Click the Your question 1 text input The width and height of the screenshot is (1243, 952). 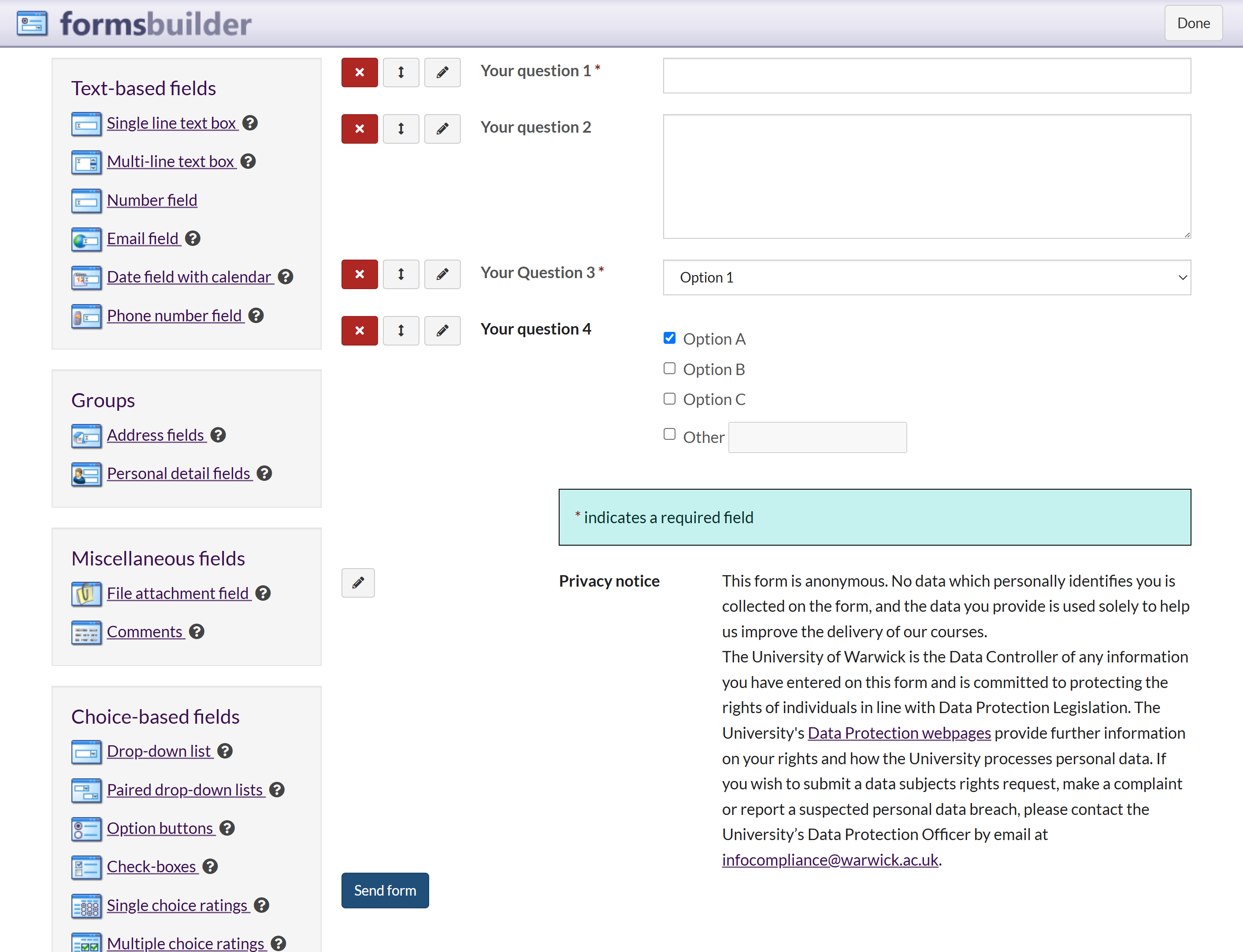click(x=926, y=75)
